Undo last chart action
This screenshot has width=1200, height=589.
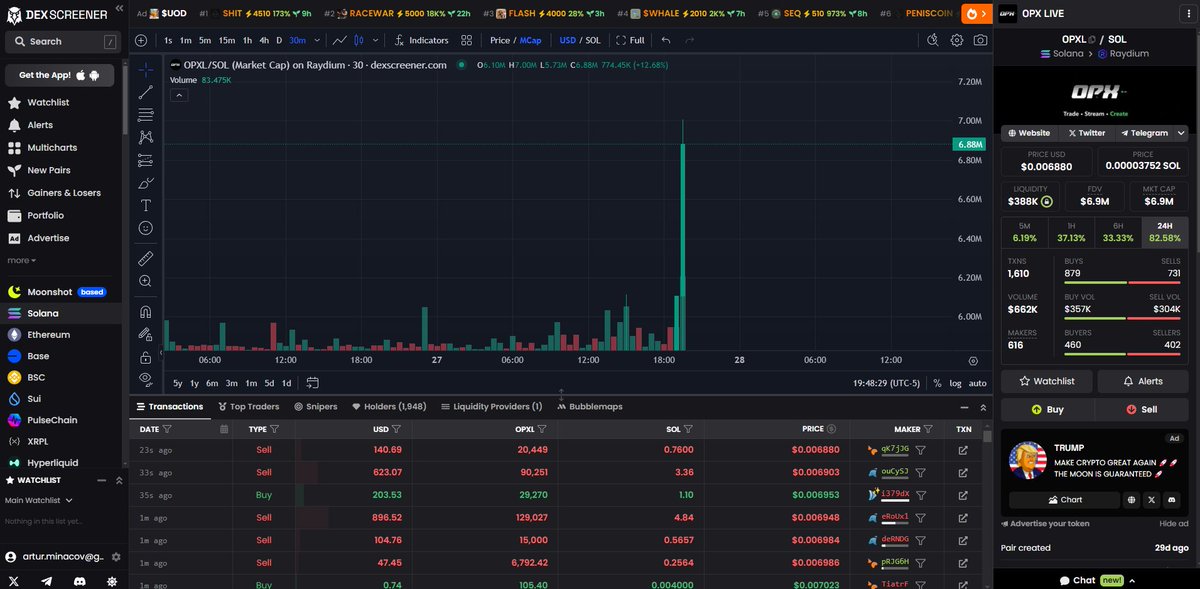click(665, 40)
